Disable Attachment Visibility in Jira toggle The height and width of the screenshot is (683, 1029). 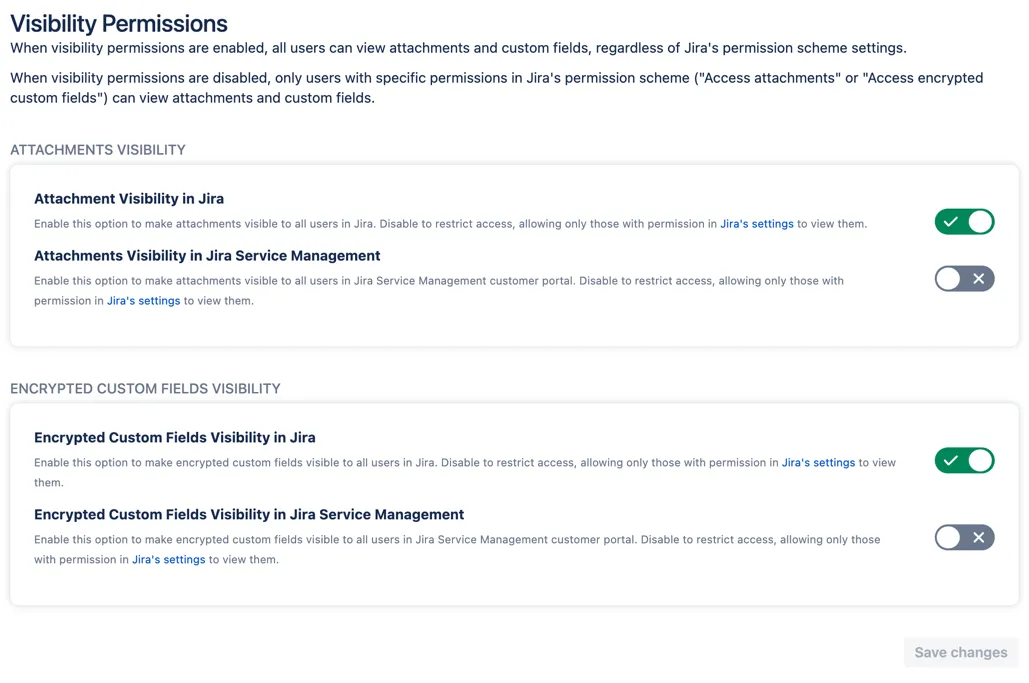[x=964, y=222]
